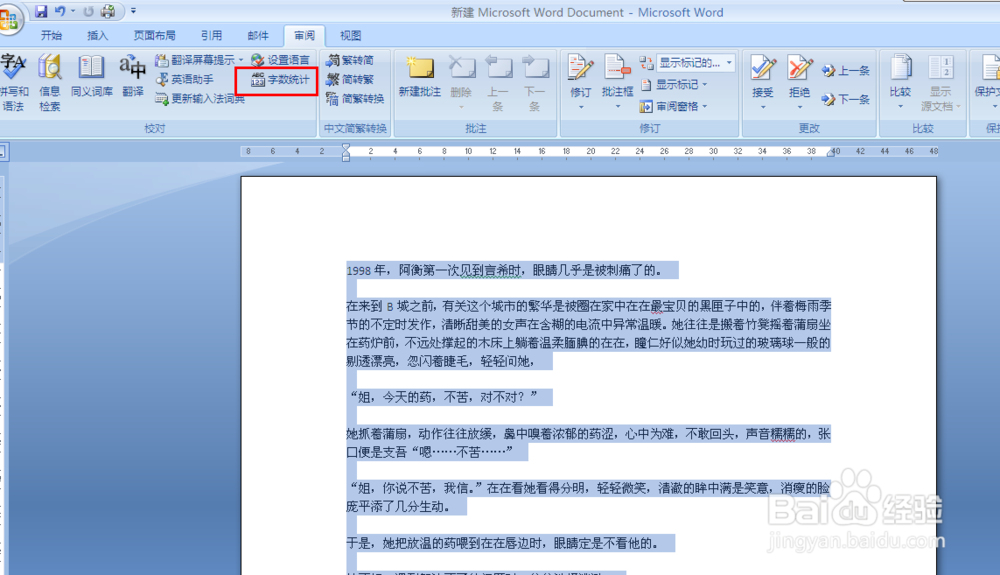This screenshot has height=575, width=1000.
Task: Open the 批注框 balloons menu
Action: tap(617, 82)
